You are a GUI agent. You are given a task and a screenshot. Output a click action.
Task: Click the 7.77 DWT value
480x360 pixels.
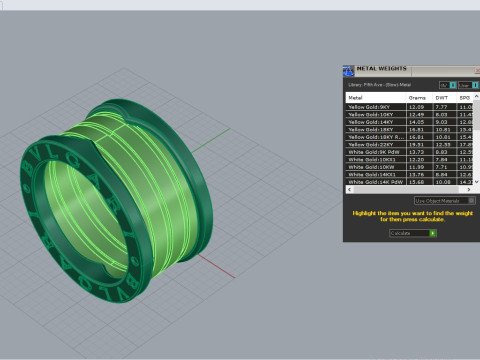point(441,107)
